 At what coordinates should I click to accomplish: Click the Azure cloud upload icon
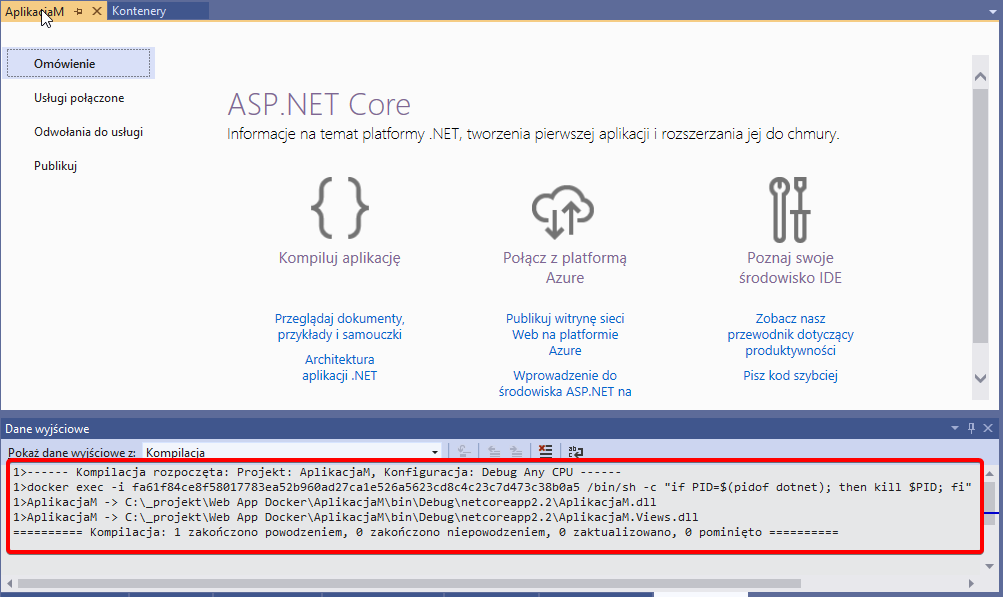[x=564, y=208]
